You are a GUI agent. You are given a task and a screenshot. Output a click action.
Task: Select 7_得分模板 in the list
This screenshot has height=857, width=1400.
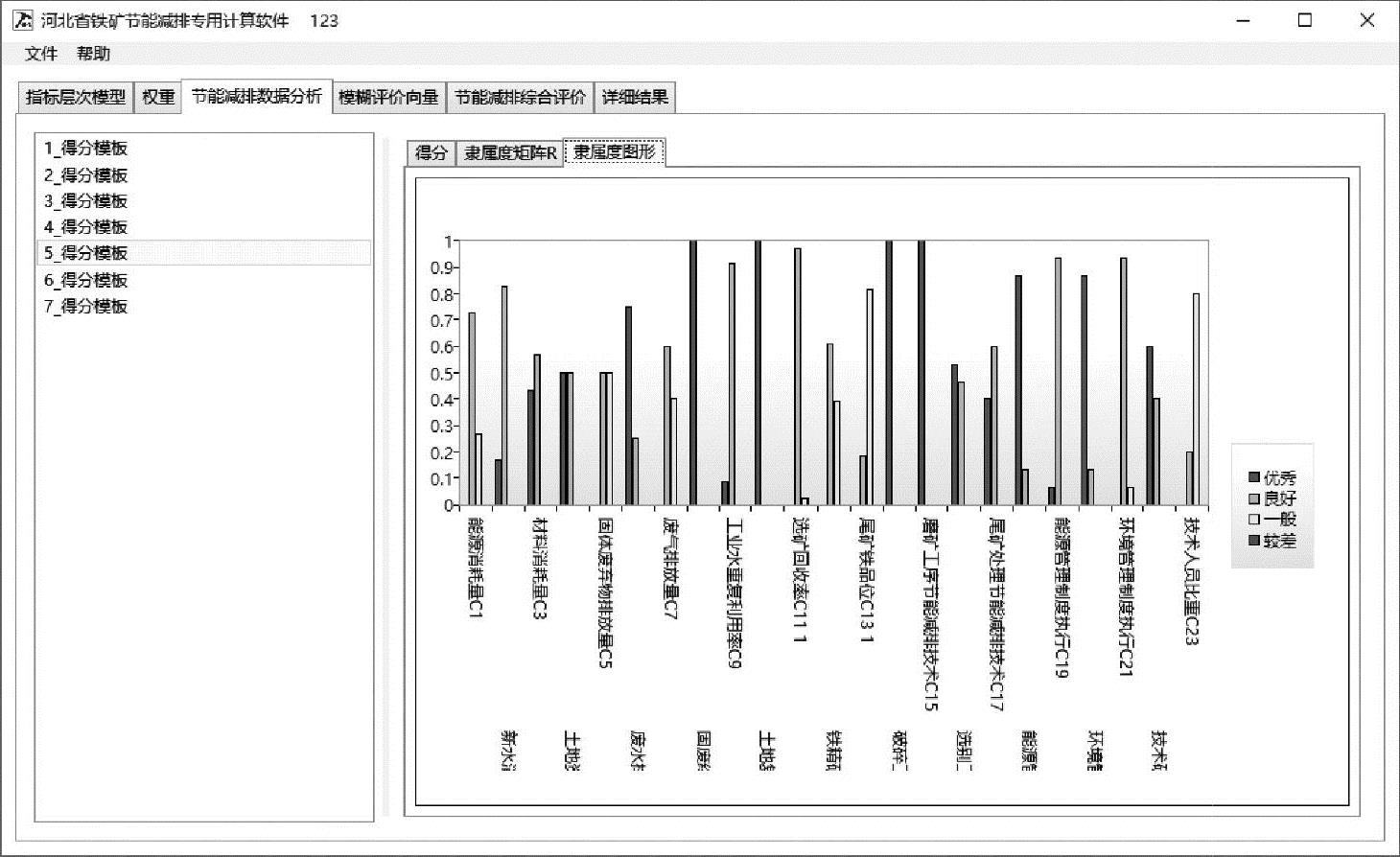[203, 307]
